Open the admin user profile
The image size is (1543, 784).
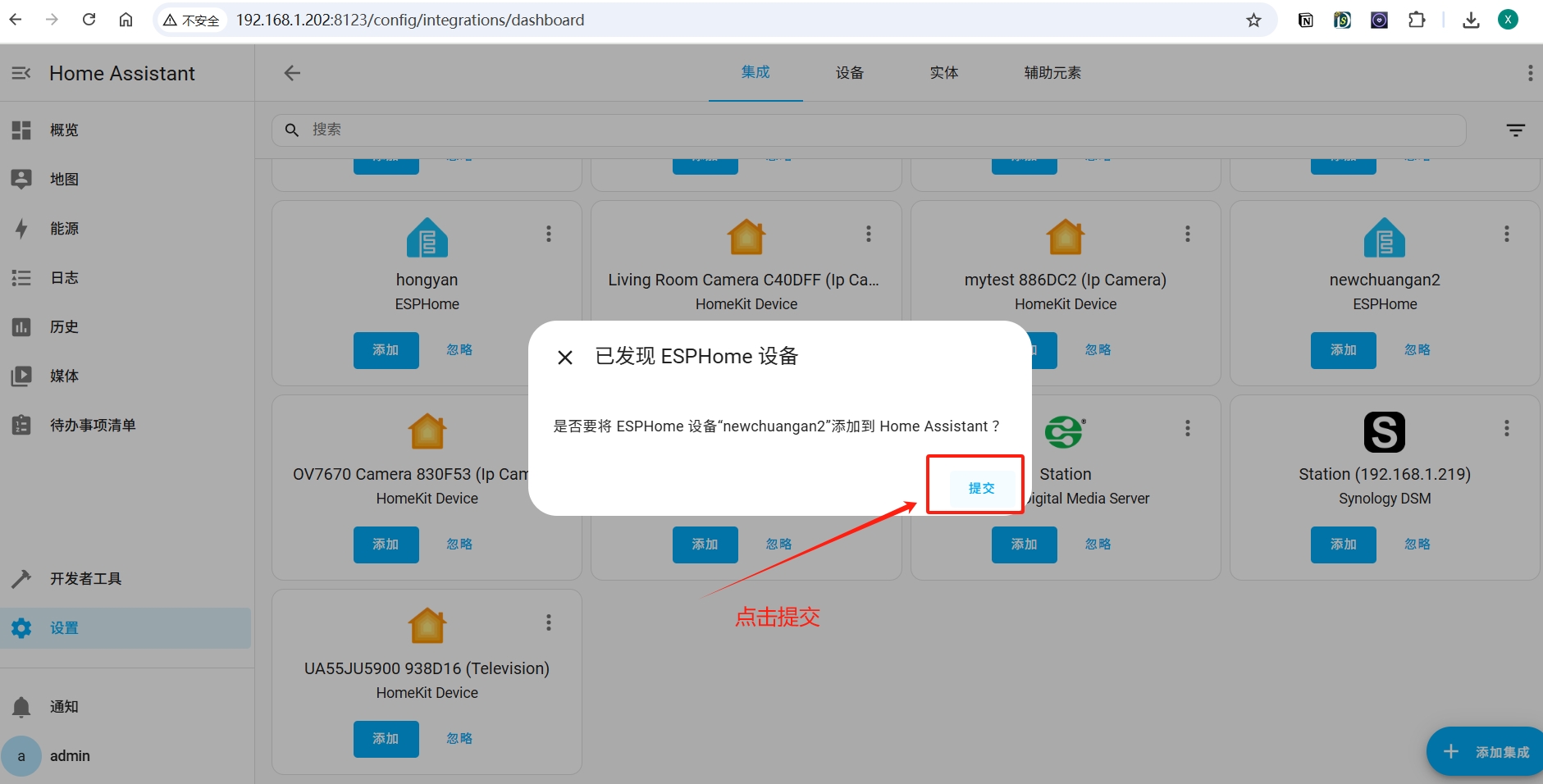pyautogui.click(x=127, y=755)
